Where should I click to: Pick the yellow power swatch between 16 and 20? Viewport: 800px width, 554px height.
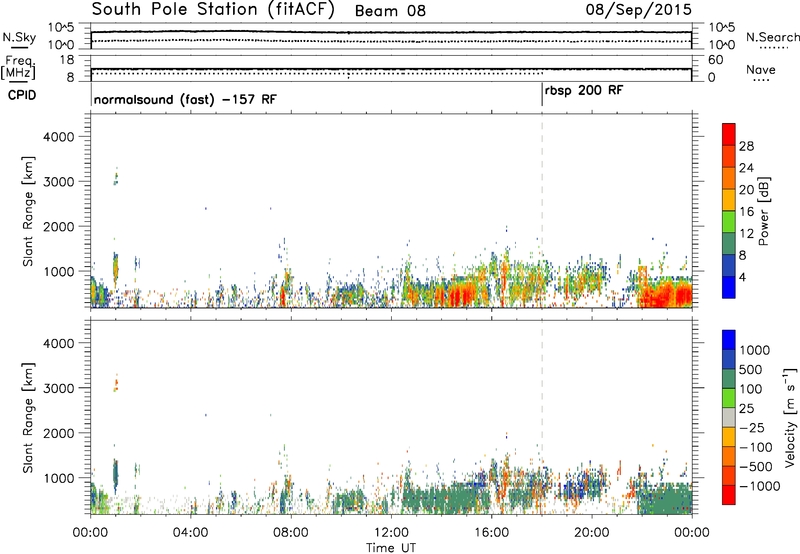click(729, 199)
